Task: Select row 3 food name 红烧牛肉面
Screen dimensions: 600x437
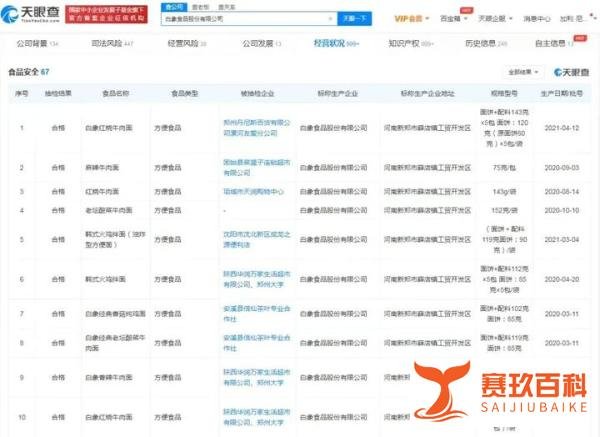Action: [x=102, y=191]
